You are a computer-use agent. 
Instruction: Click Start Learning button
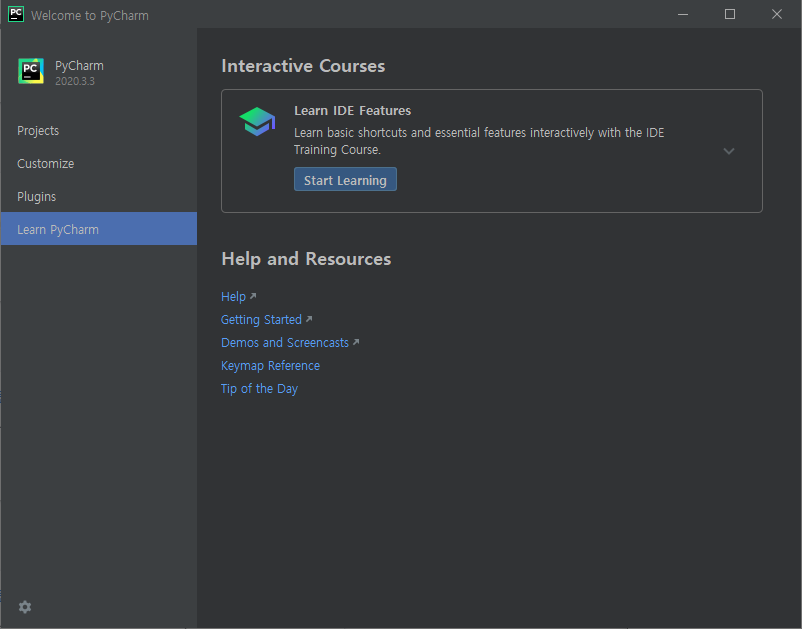(345, 179)
